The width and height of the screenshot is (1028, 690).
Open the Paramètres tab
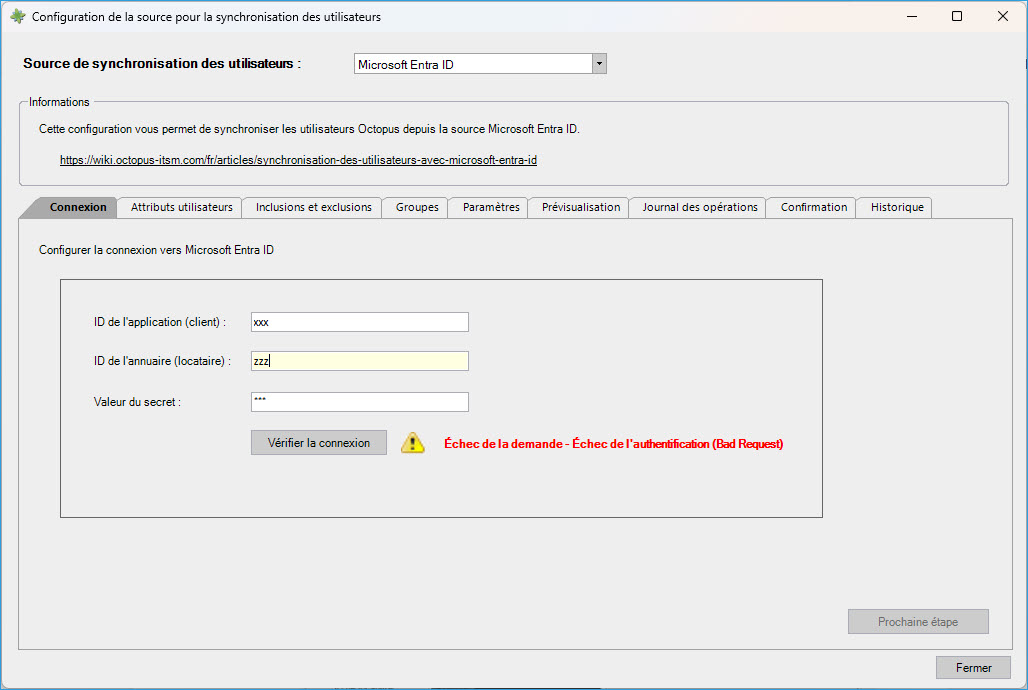(491, 207)
